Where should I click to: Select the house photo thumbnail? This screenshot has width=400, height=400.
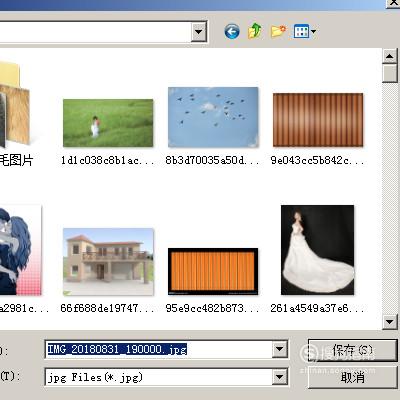pyautogui.click(x=108, y=262)
